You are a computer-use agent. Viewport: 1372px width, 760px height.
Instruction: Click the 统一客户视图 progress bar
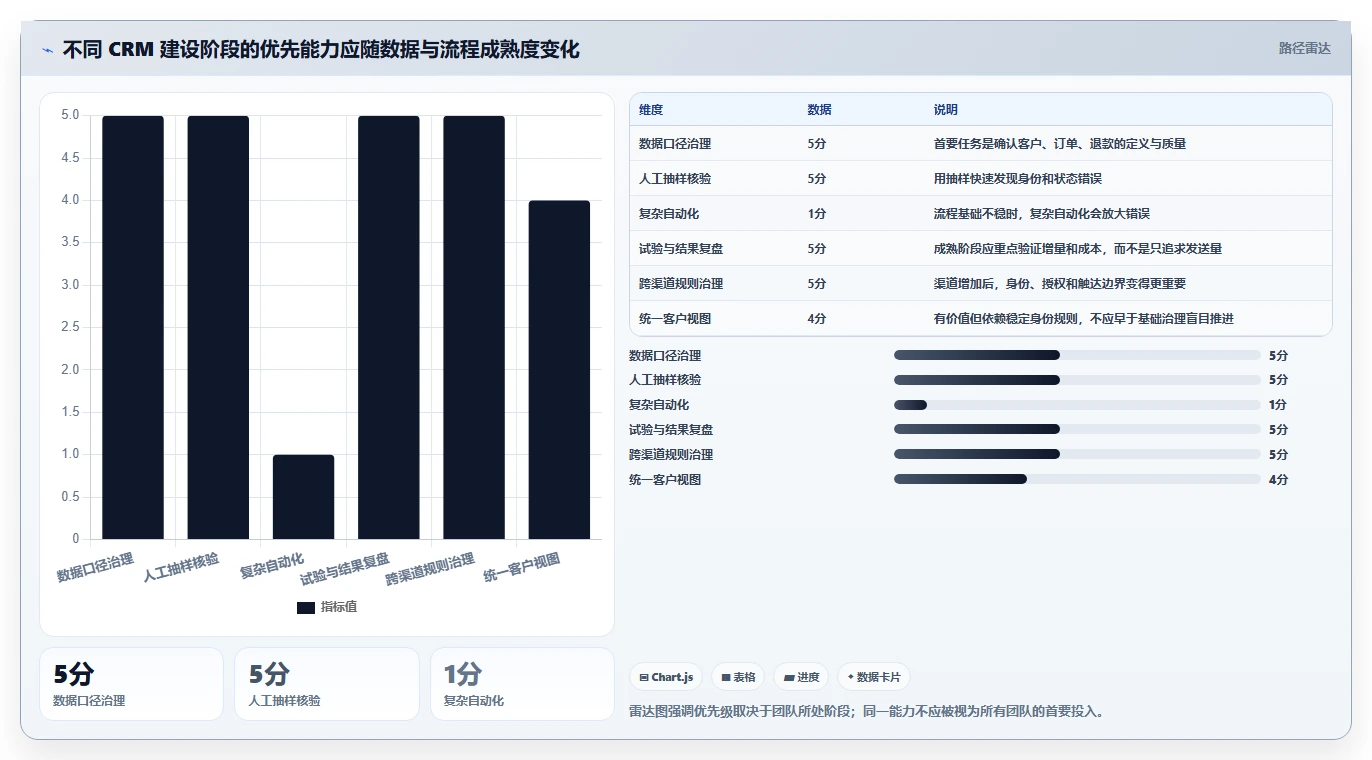pos(1077,480)
